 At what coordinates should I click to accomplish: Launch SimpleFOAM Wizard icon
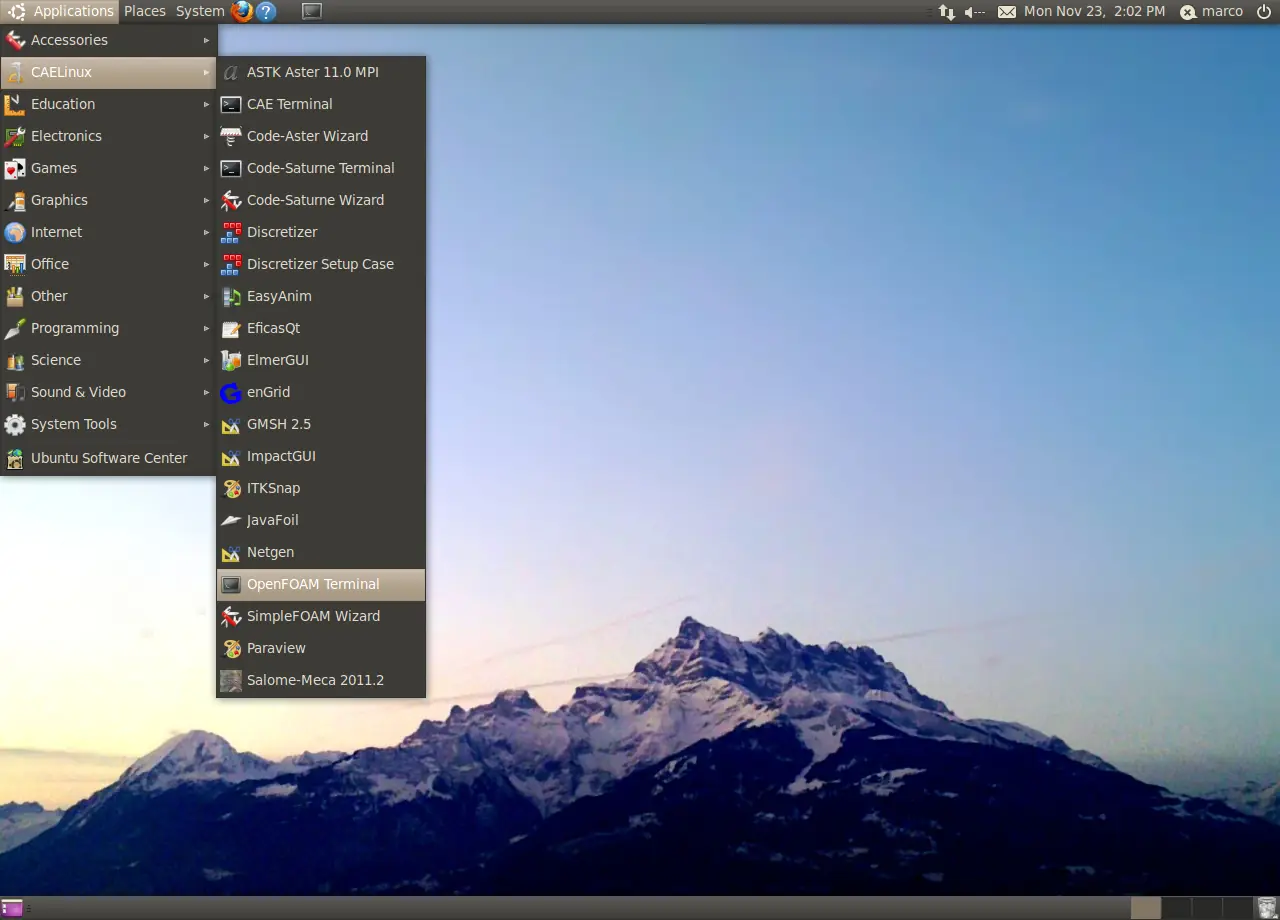(x=231, y=616)
